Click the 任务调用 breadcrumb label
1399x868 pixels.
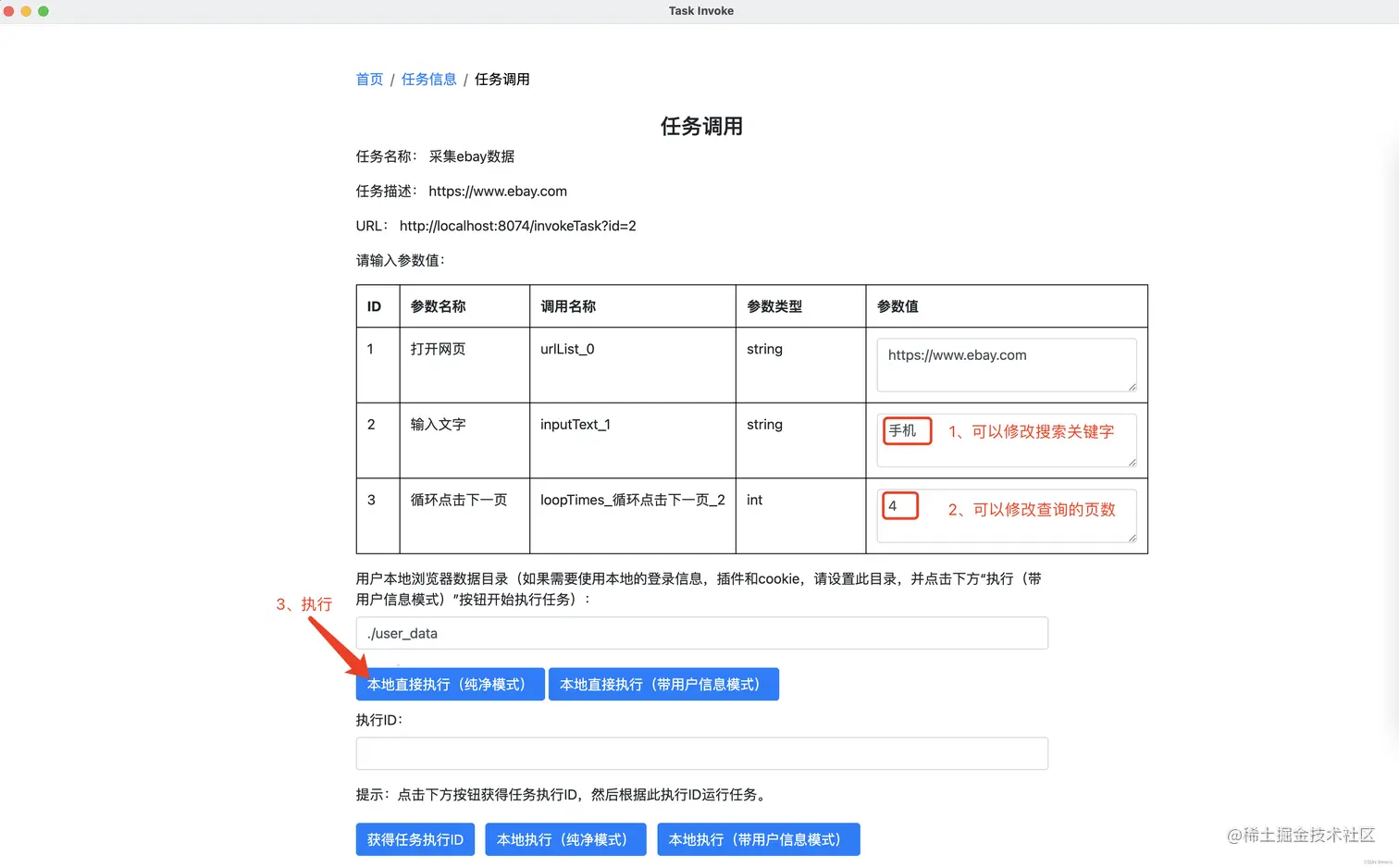pyautogui.click(x=502, y=80)
